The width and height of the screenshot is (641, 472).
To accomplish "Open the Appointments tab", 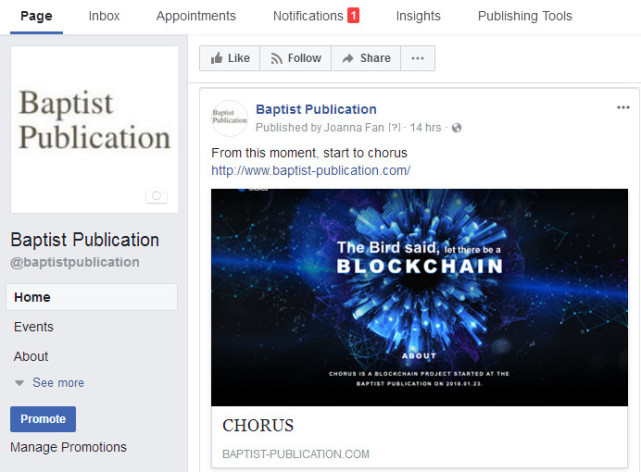I will click(x=196, y=16).
